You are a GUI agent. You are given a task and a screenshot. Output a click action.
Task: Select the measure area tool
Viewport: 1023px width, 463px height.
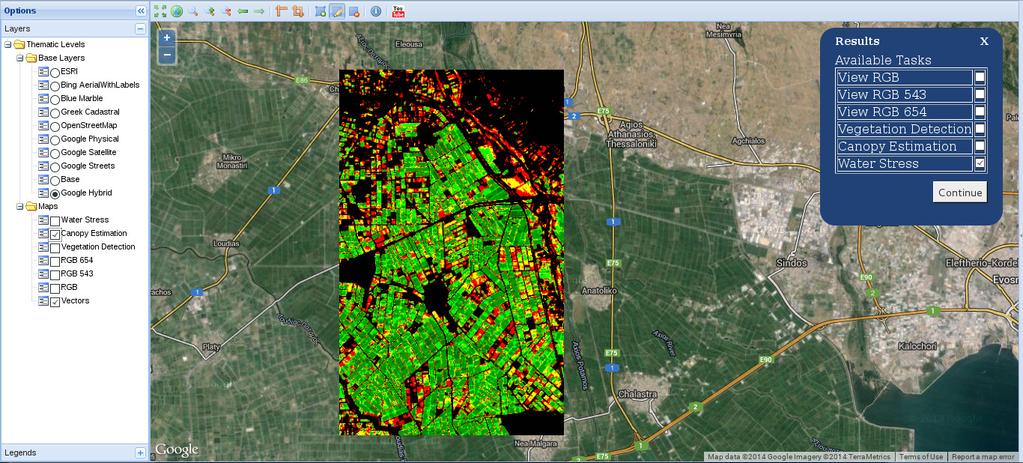click(298, 11)
